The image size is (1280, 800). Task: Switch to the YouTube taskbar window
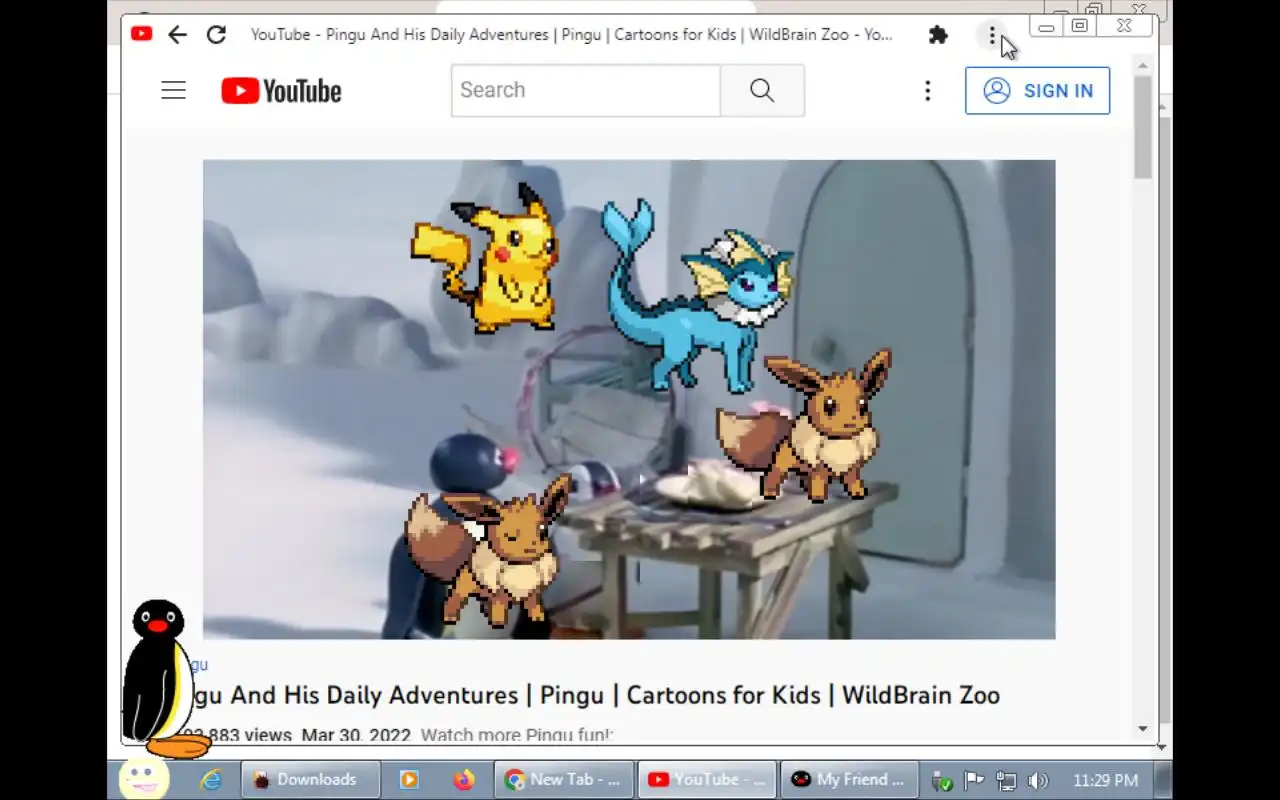(x=708, y=780)
